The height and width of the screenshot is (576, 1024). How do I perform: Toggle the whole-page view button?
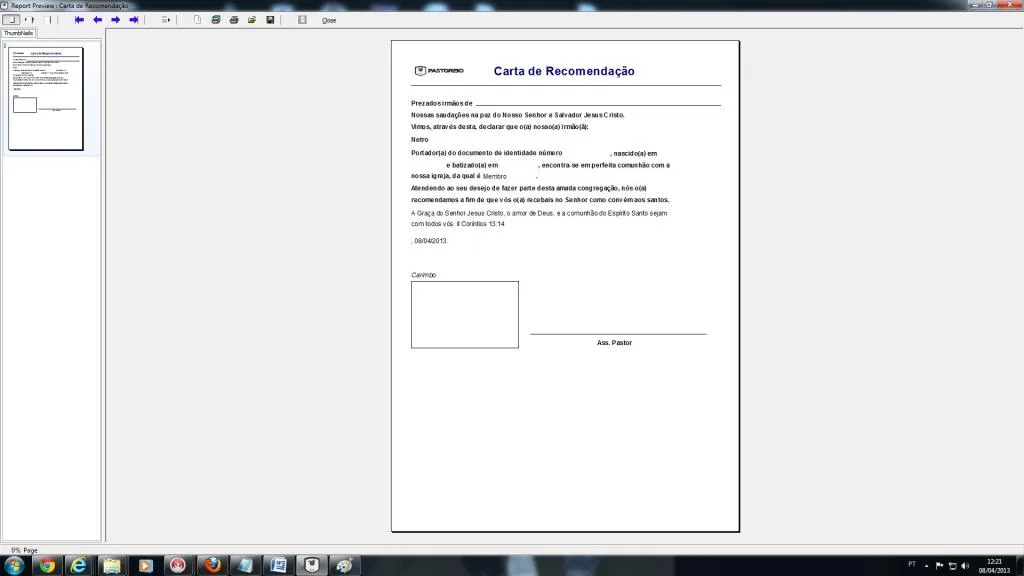pos(11,20)
